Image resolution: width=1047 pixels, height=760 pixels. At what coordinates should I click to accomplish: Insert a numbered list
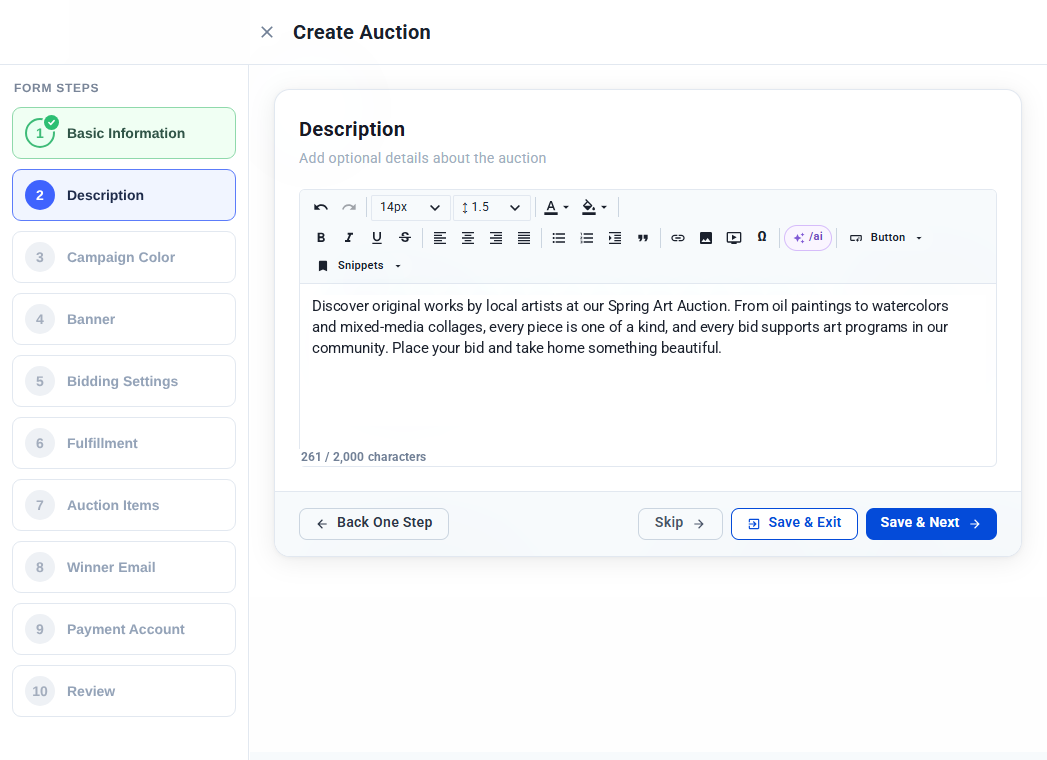pyautogui.click(x=586, y=238)
